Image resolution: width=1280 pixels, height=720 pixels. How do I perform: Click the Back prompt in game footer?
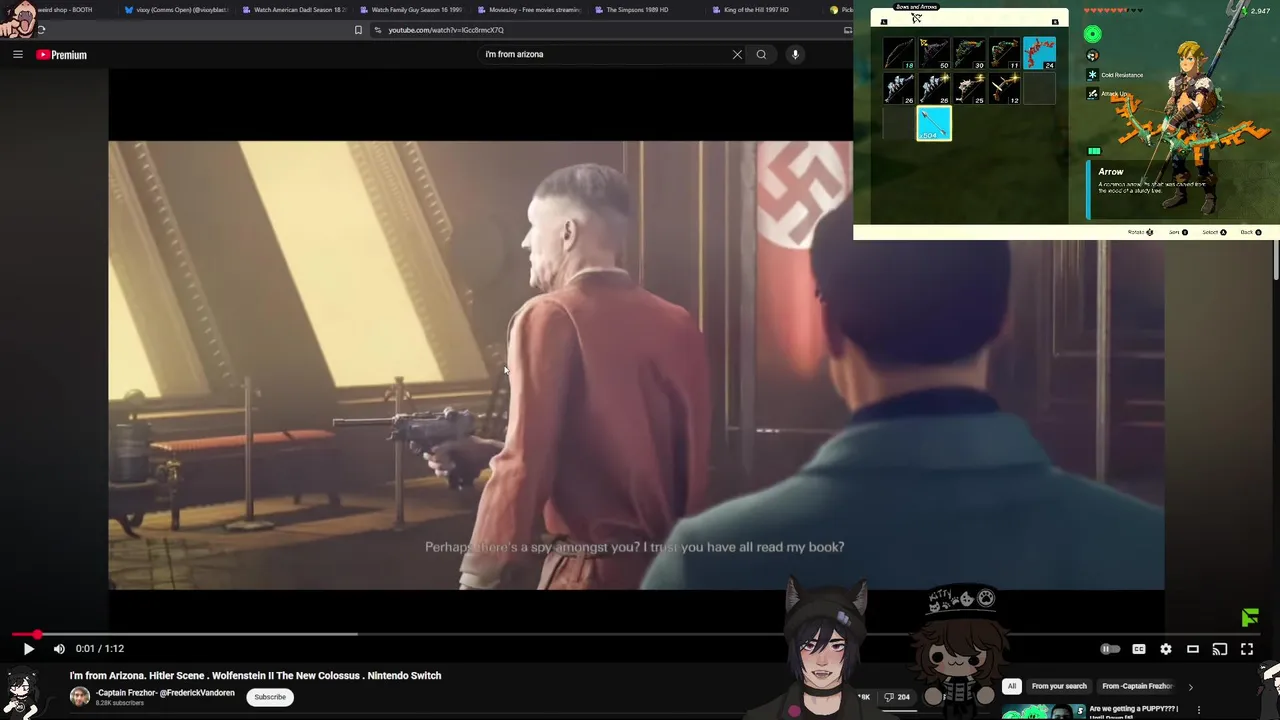coord(1251,232)
